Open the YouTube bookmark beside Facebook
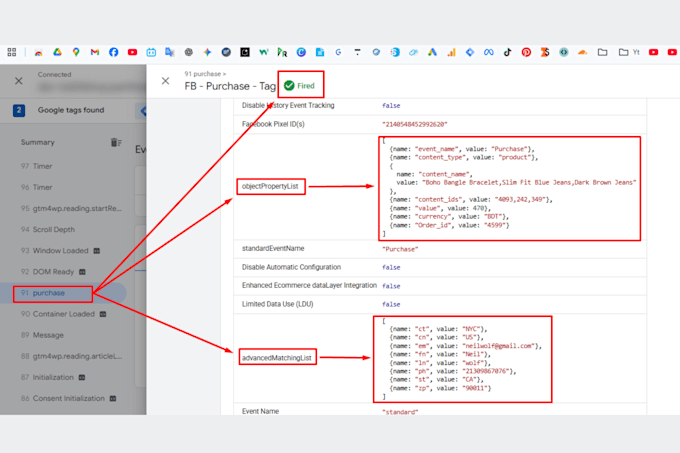Screen dimensions: 680x453 (132, 52)
